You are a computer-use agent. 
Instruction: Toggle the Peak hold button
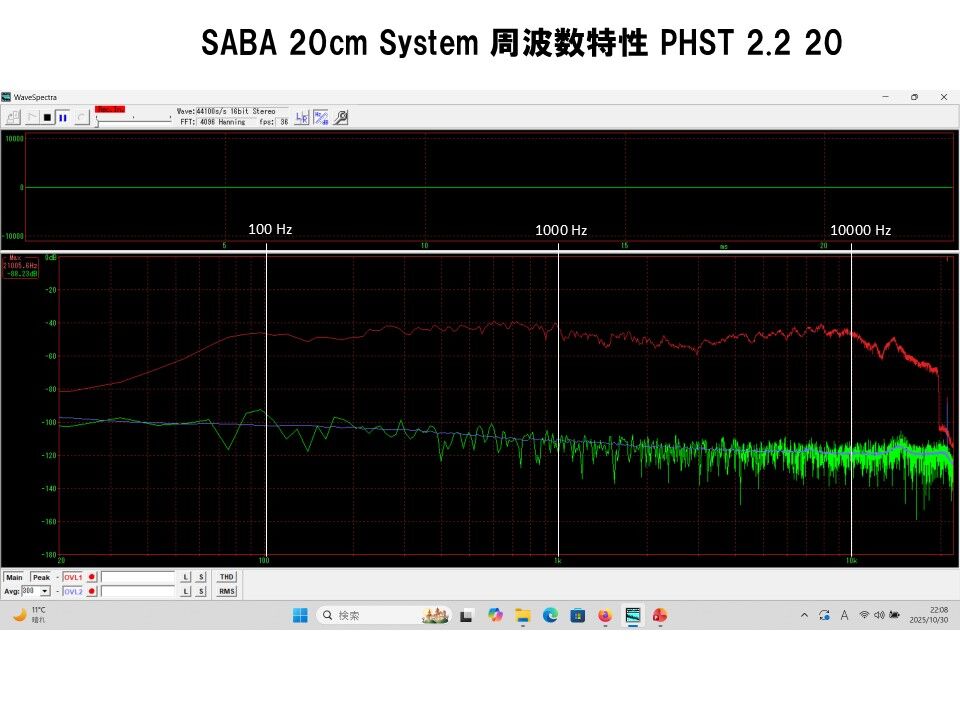41,577
